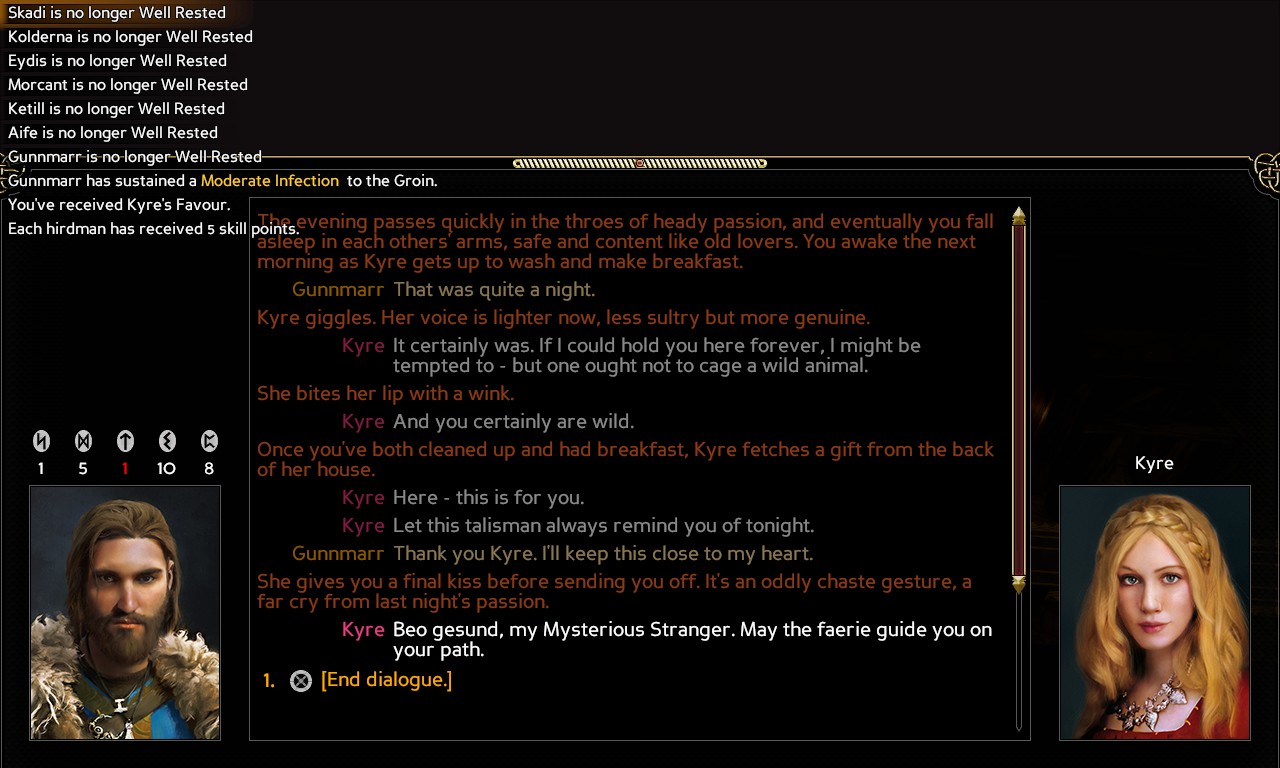Click the arrow rune icon with red value

point(125,441)
